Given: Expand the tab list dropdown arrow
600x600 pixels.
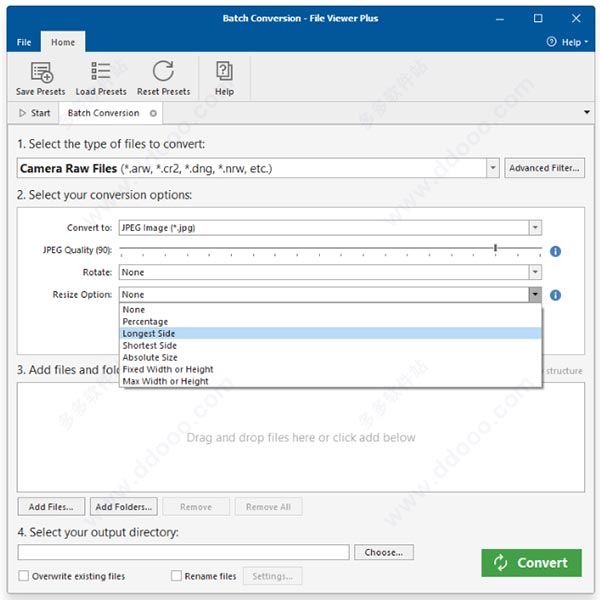Looking at the screenshot, I should click(x=587, y=112).
